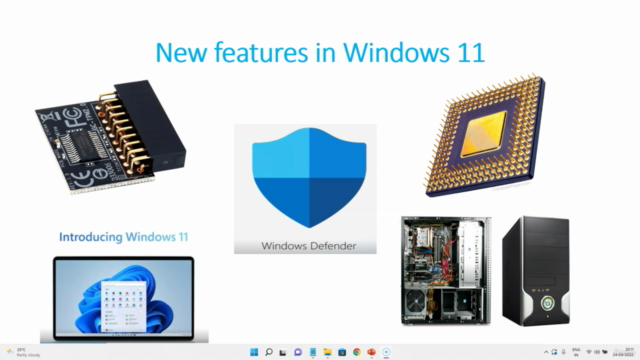Select the TPM module chip image
This screenshot has height=360, width=640.
click(x=111, y=137)
